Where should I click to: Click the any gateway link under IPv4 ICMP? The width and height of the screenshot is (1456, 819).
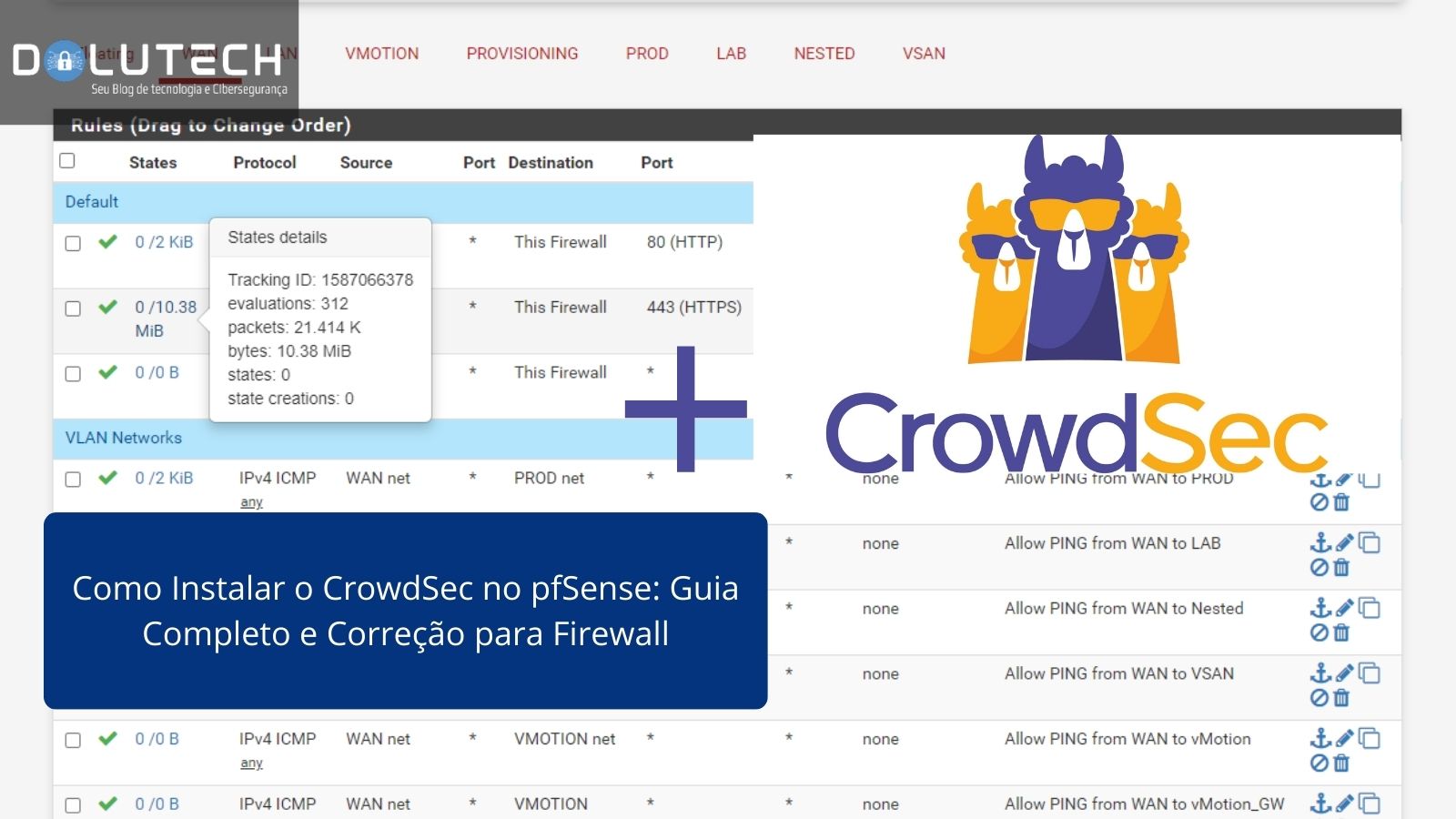[250, 501]
